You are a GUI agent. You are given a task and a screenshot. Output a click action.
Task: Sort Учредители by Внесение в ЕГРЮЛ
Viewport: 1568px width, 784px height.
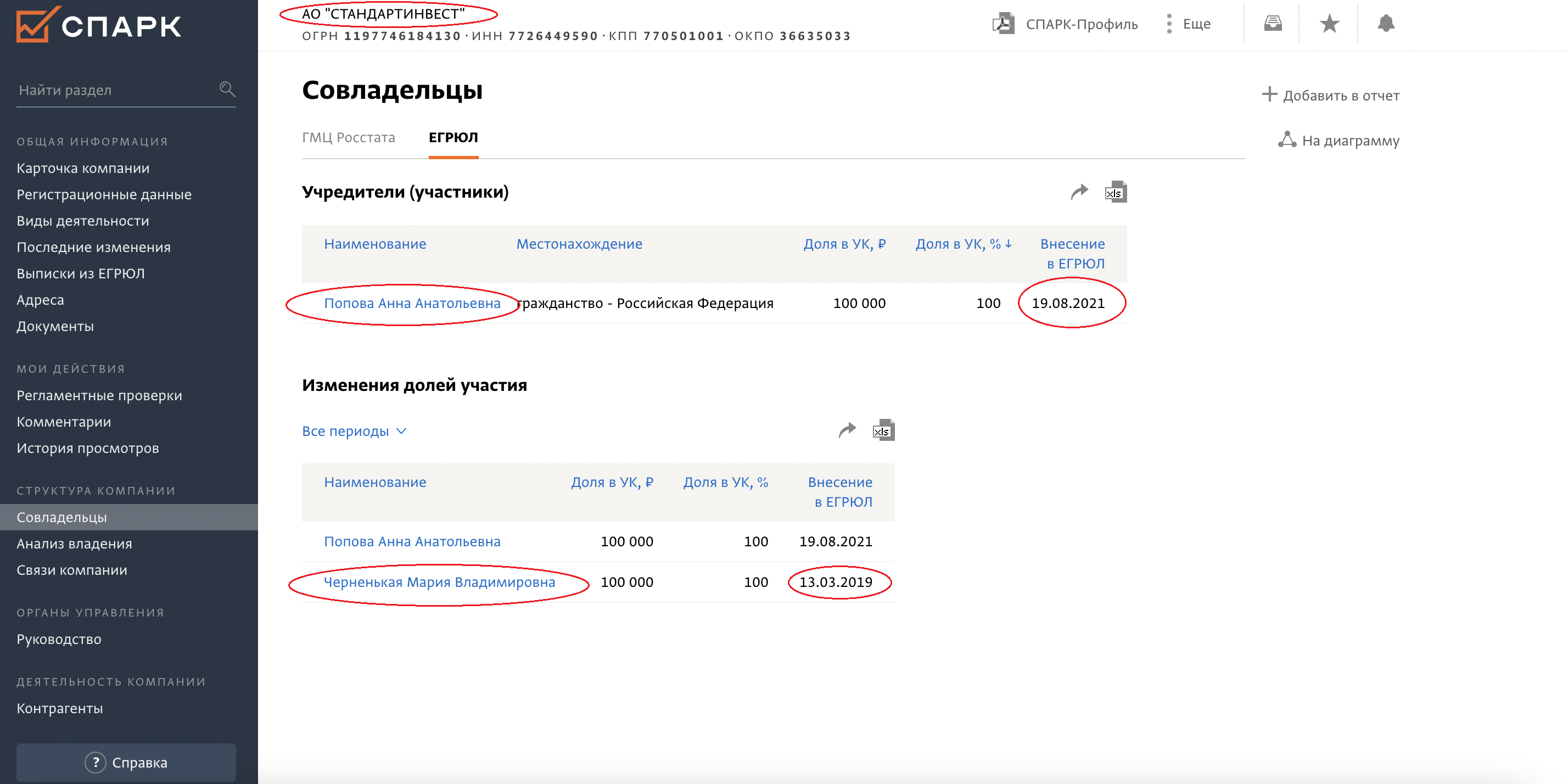(1073, 254)
